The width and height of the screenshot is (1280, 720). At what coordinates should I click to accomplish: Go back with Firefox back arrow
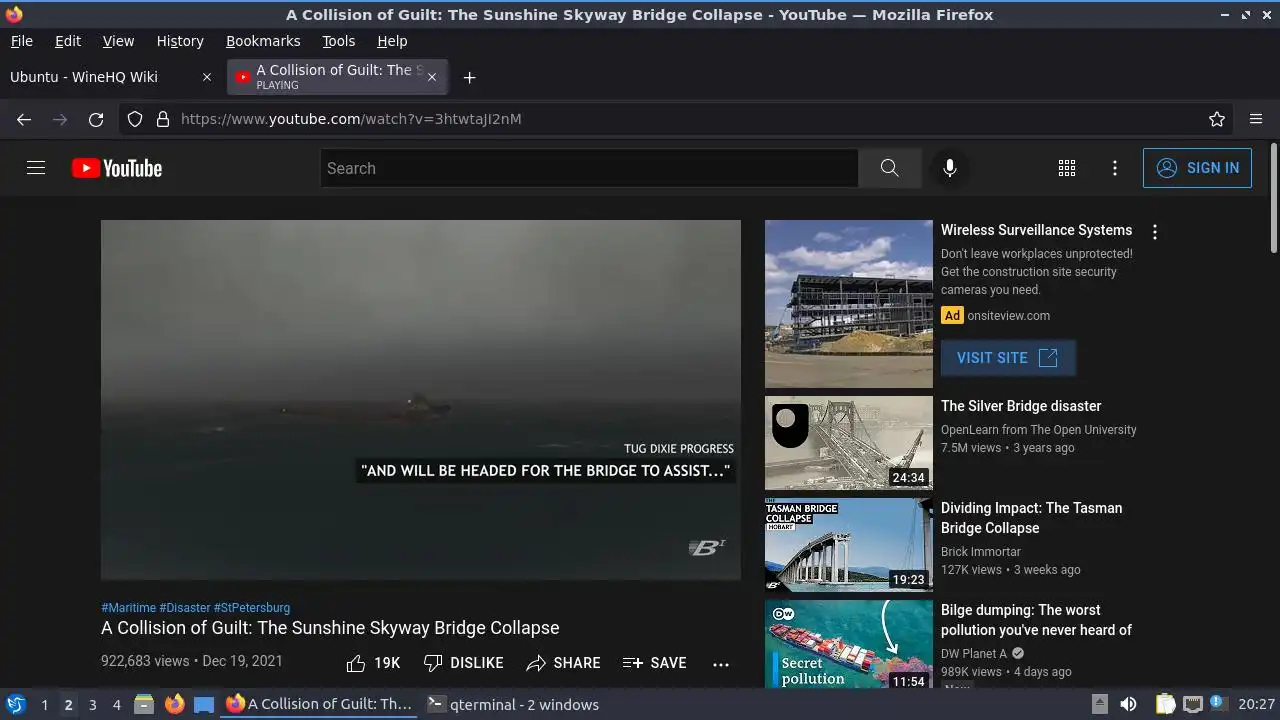(24, 119)
